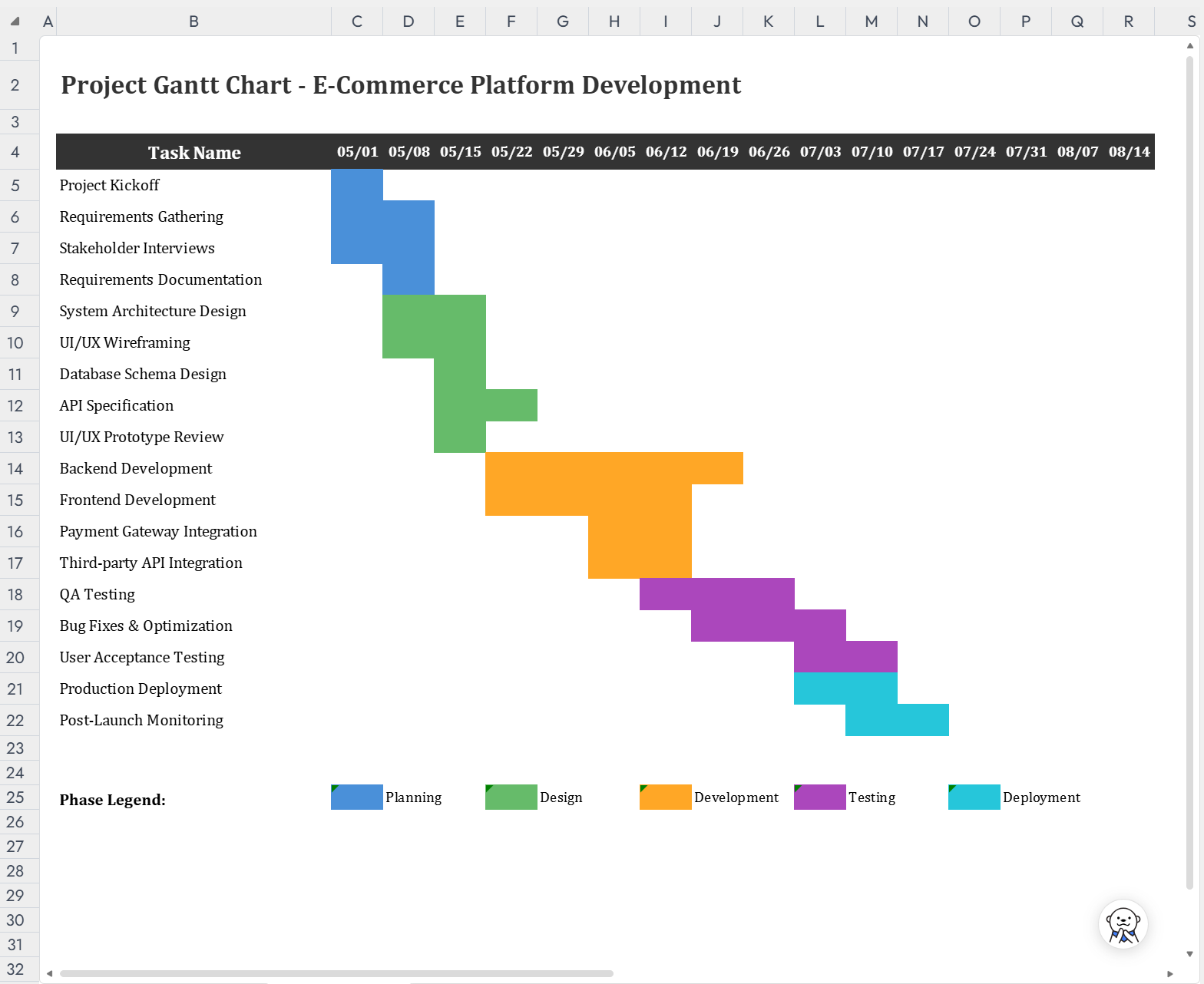
Task: Click the 06/12 date header
Action: (666, 152)
